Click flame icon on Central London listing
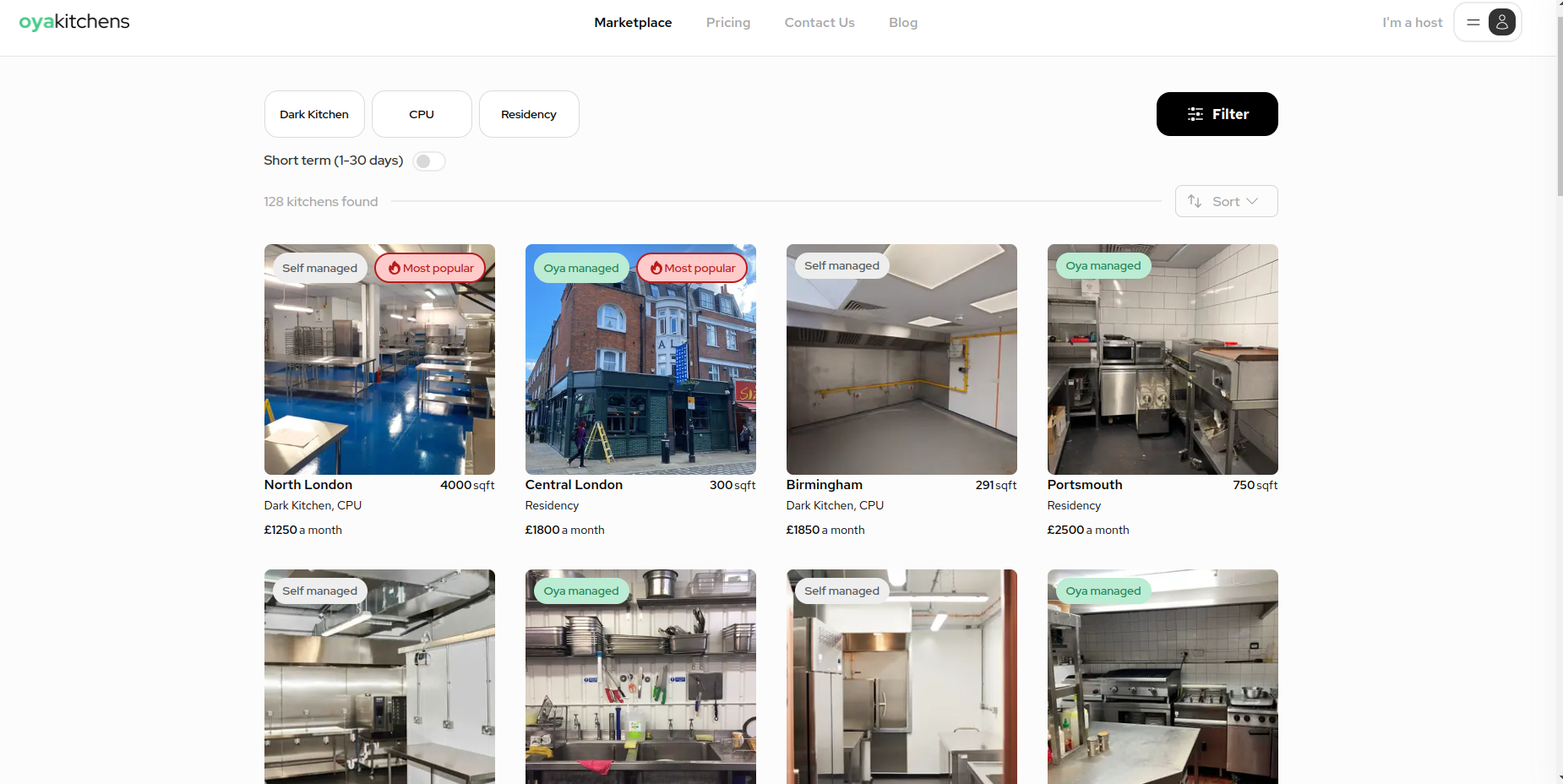Screen dimensions: 1563x784 tap(656, 268)
